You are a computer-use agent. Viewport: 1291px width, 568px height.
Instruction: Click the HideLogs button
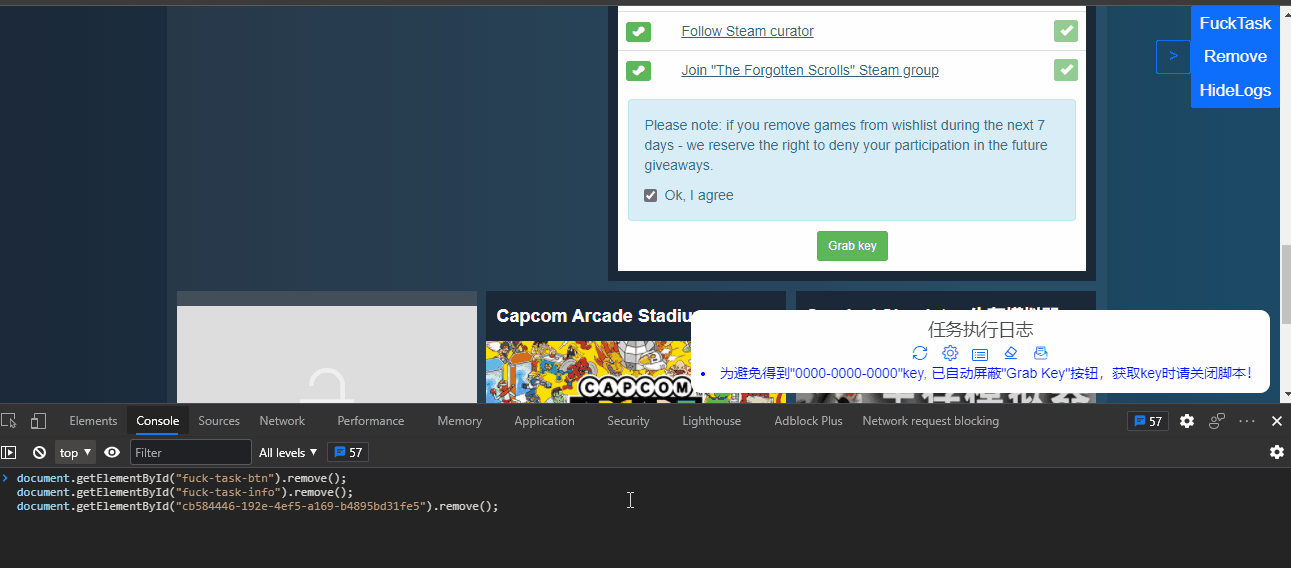(x=1235, y=90)
